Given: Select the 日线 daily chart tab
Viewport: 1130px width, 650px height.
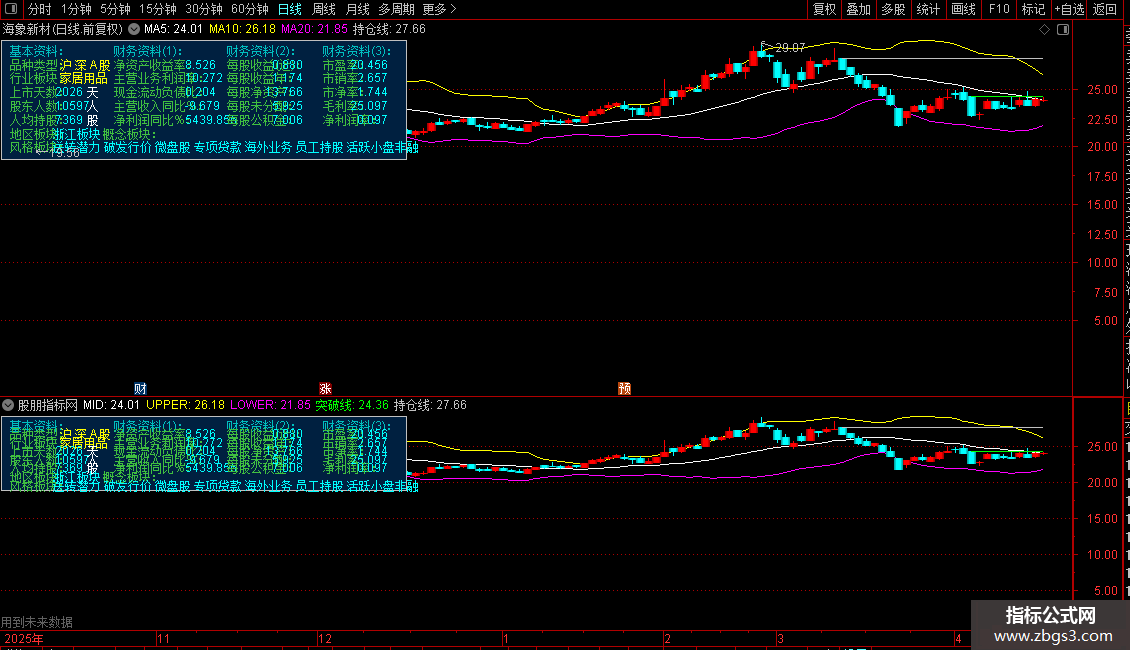Looking at the screenshot, I should pyautogui.click(x=290, y=9).
